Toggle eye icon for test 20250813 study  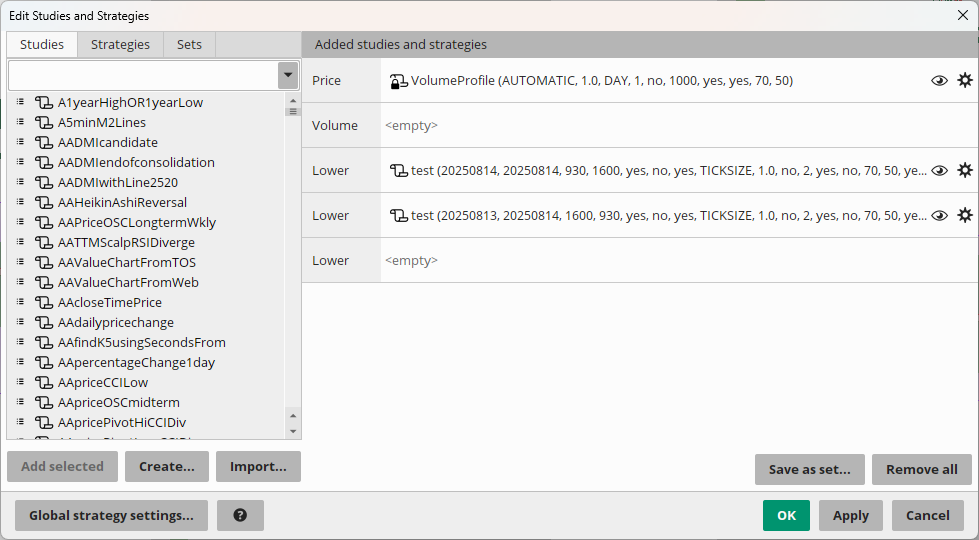pyautogui.click(x=939, y=216)
